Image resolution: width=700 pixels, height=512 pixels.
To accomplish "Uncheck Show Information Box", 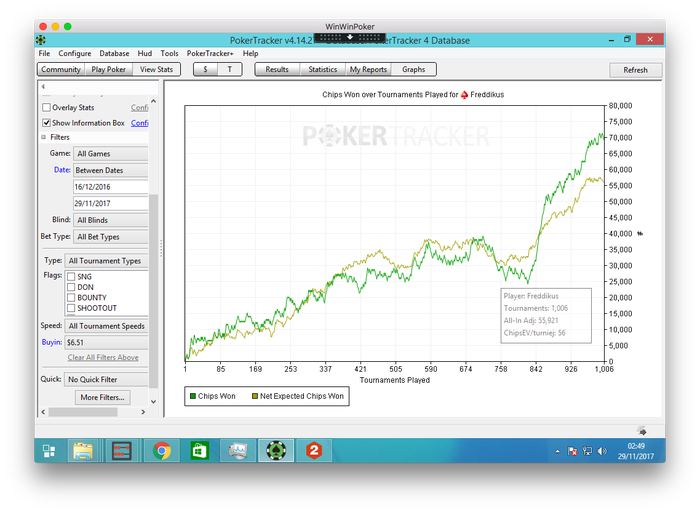I will [46, 123].
